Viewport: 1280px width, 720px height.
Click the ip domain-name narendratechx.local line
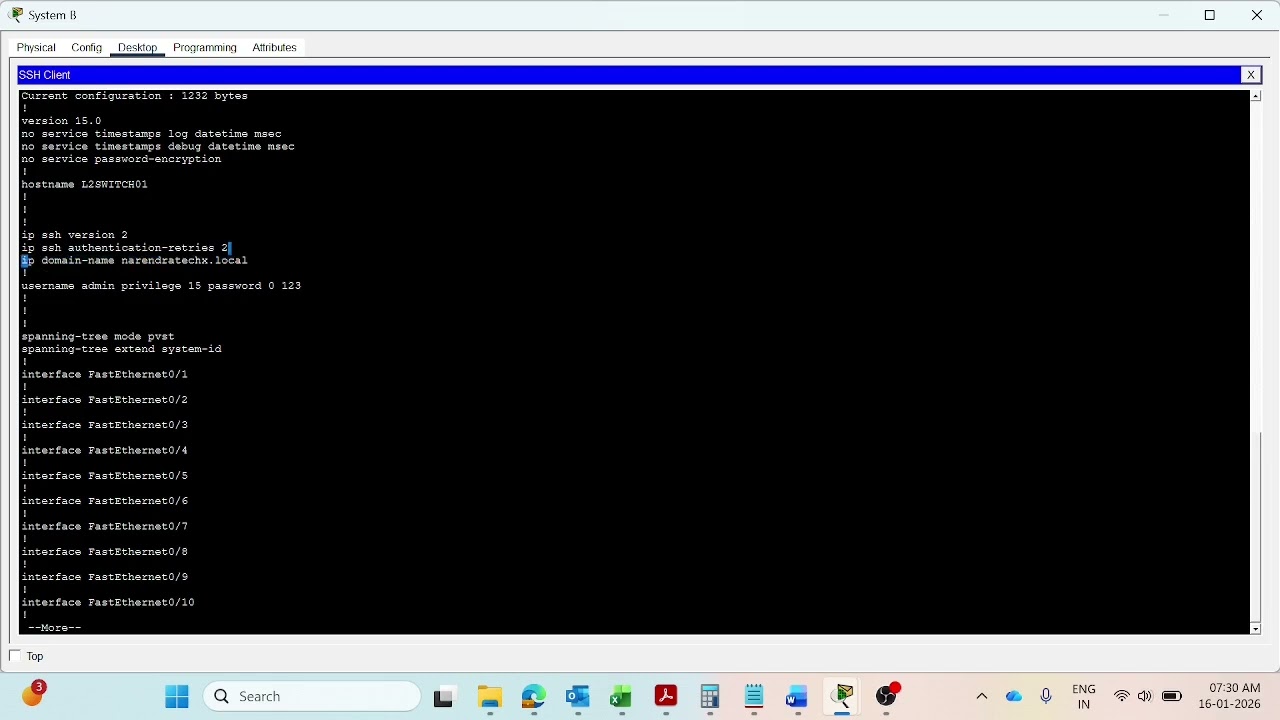pos(134,260)
